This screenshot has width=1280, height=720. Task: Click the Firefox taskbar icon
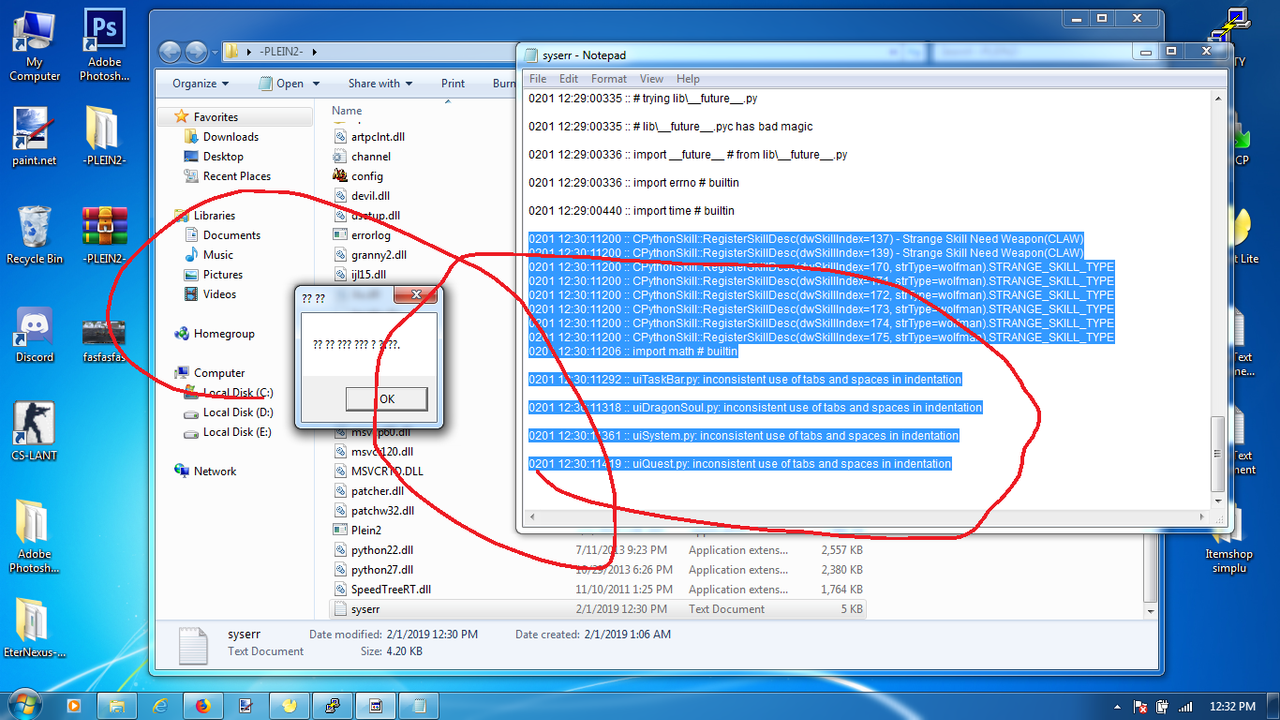click(x=204, y=706)
